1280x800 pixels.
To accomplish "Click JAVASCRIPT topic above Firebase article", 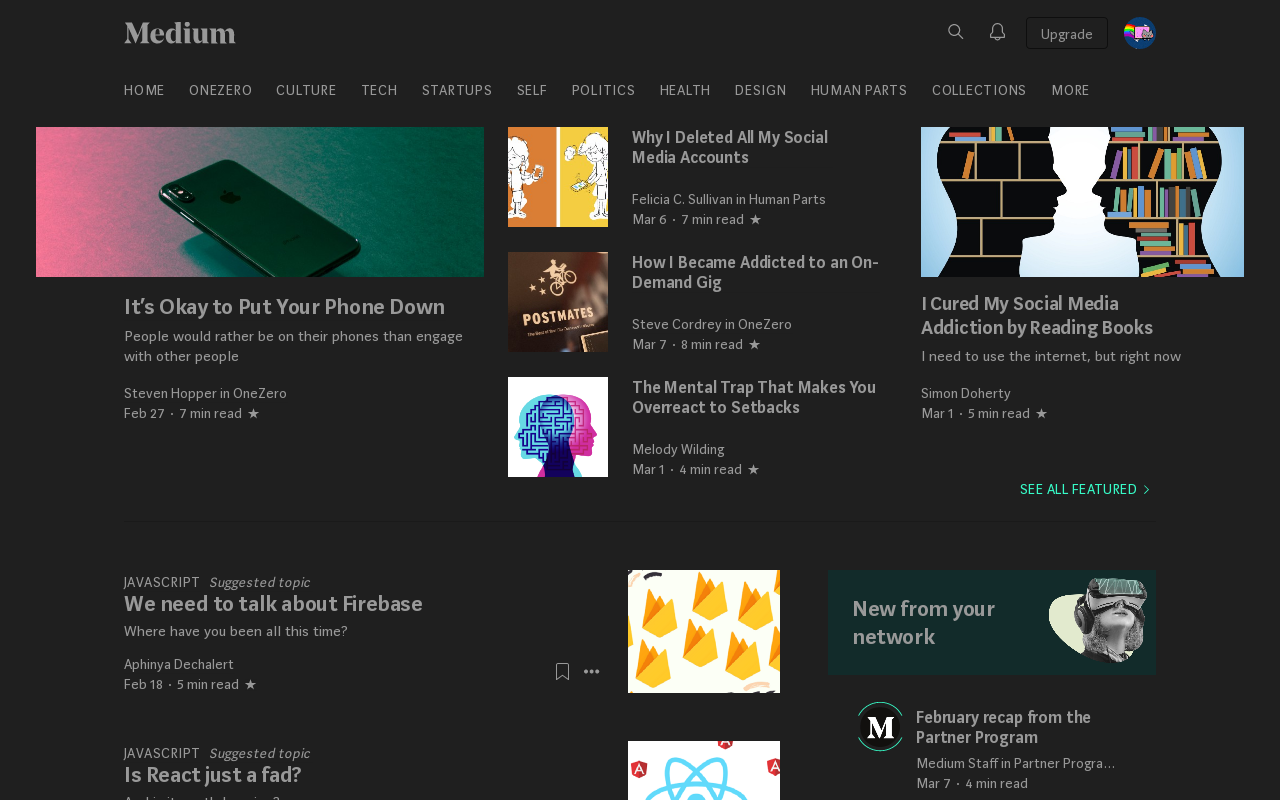I will pos(162,582).
